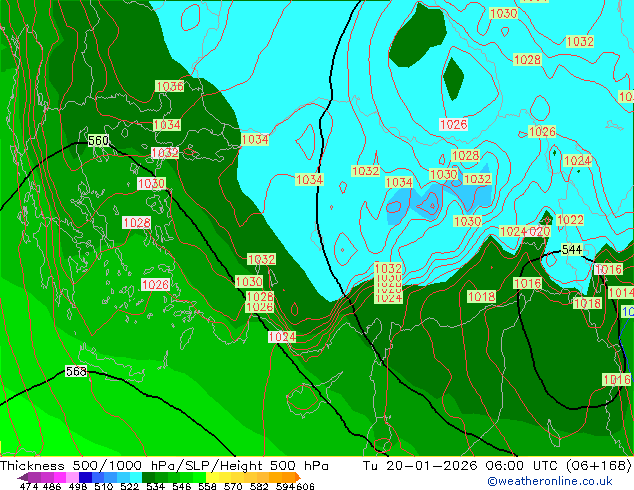Click the 510 legend value
Image resolution: width=634 pixels, height=490 pixels.
pyautogui.click(x=104, y=486)
